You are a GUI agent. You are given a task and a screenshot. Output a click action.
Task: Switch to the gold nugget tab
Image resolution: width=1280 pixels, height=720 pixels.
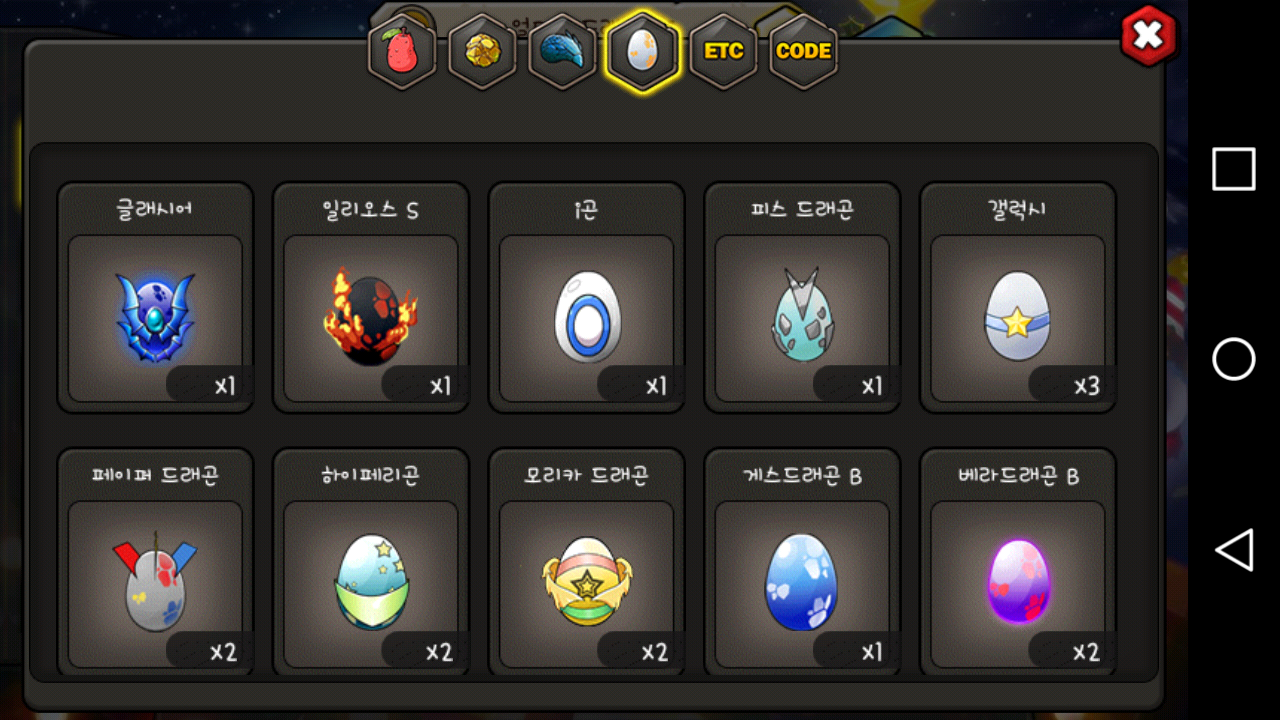coord(482,51)
